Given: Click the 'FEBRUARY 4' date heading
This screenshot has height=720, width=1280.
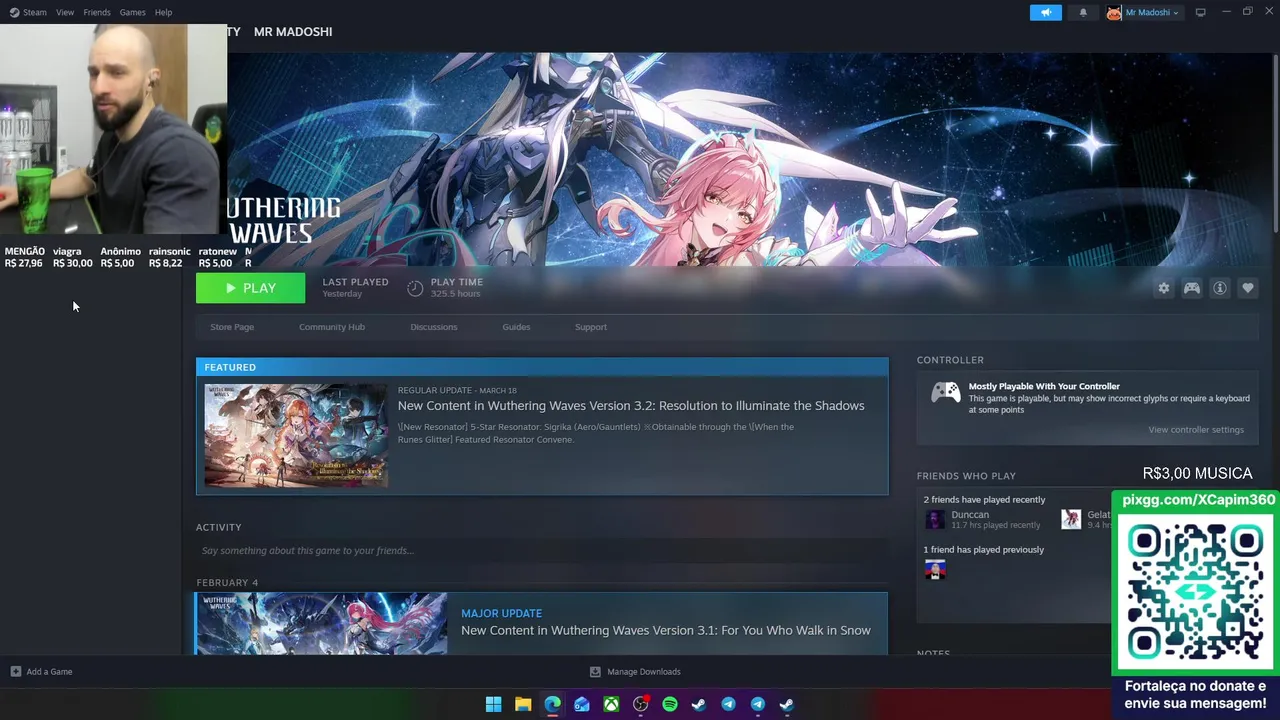Looking at the screenshot, I should (x=227, y=583).
